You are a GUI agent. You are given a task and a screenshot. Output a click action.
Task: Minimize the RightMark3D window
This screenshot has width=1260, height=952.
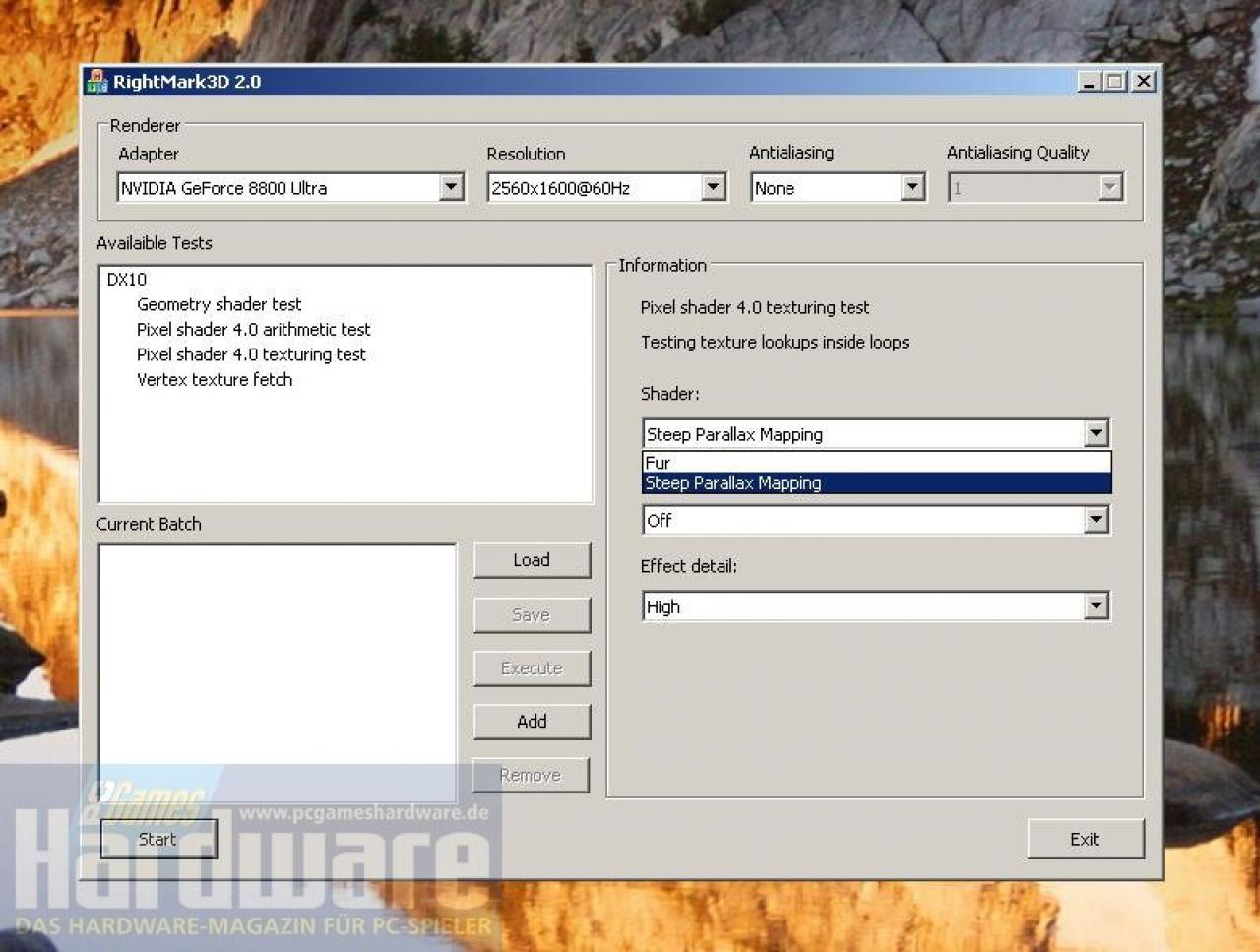coord(1089,82)
